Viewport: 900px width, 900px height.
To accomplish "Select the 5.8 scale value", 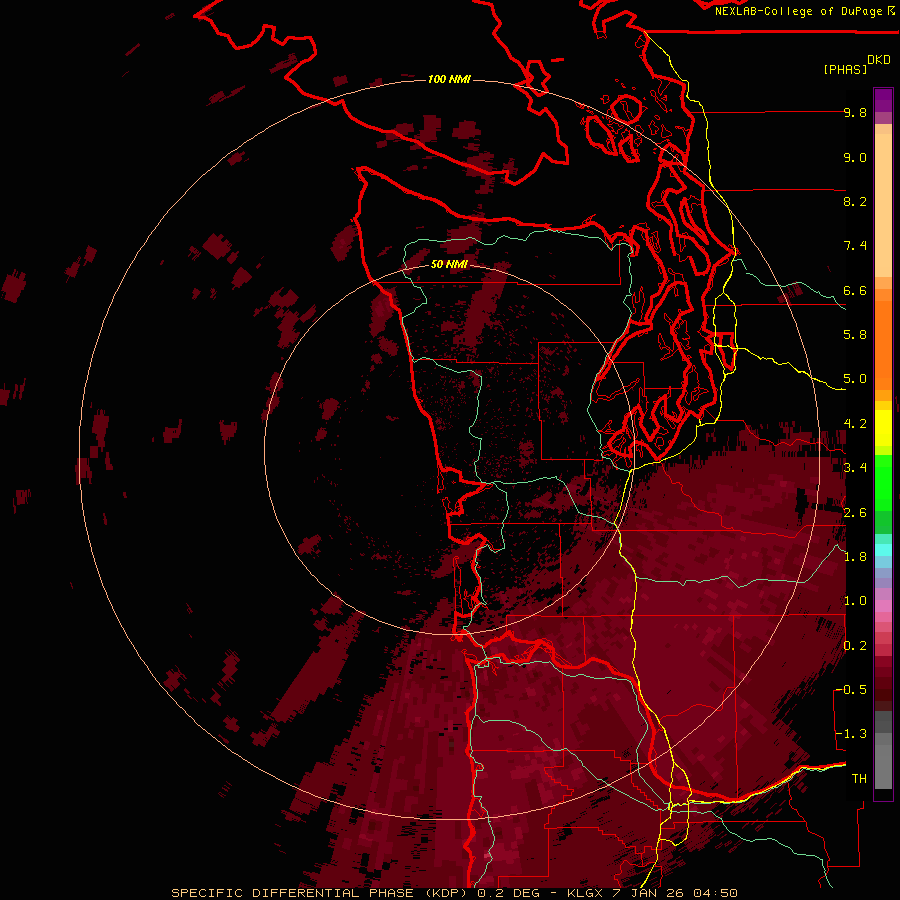I will tap(855, 334).
